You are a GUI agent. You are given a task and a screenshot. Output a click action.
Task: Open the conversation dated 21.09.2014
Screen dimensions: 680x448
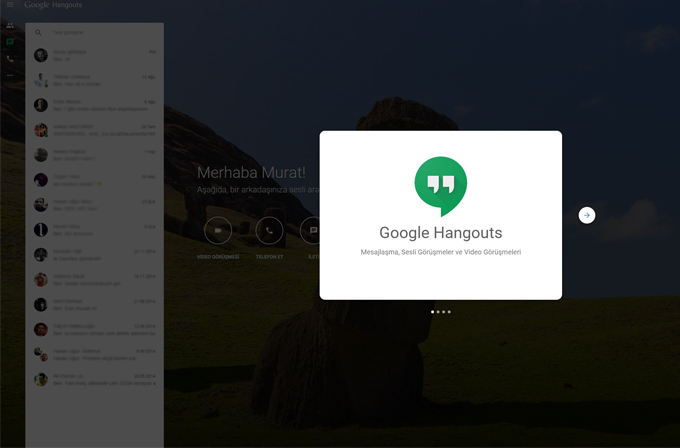[x=95, y=304]
